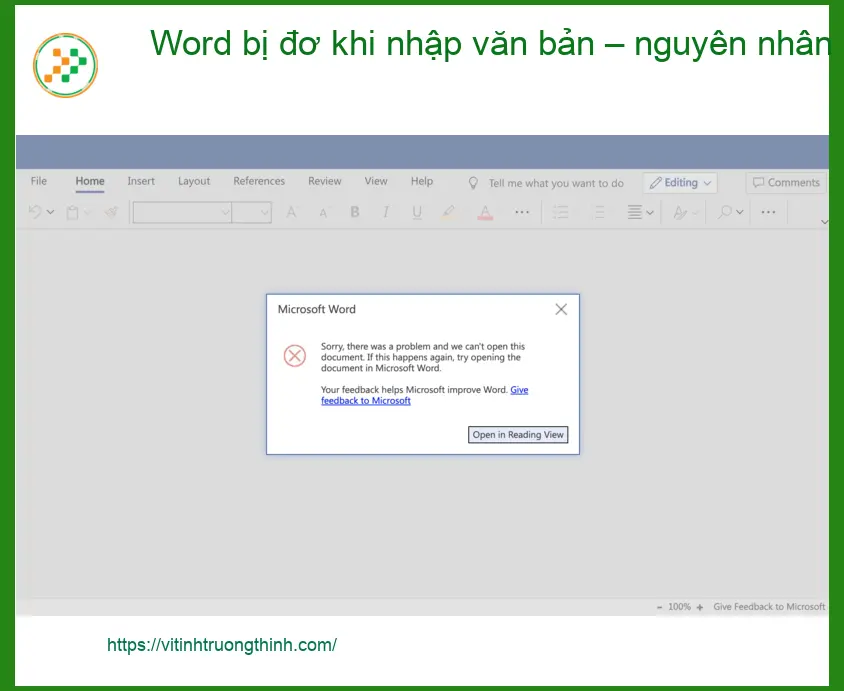Open the font size combo box
Image resolution: width=844 pixels, height=691 pixels.
pyautogui.click(x=251, y=213)
